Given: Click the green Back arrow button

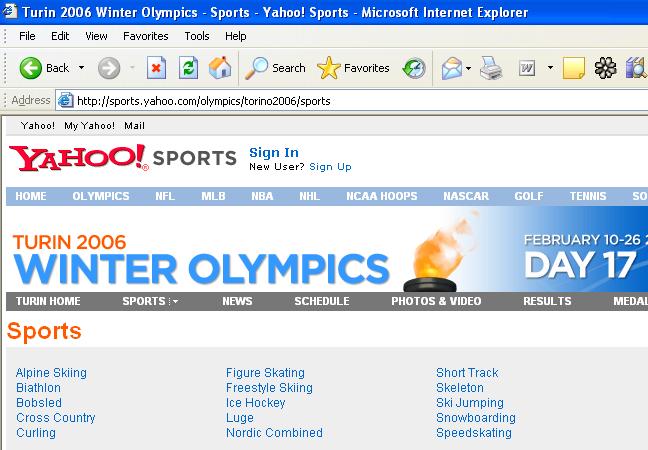Looking at the screenshot, I should pyautogui.click(x=31, y=68).
